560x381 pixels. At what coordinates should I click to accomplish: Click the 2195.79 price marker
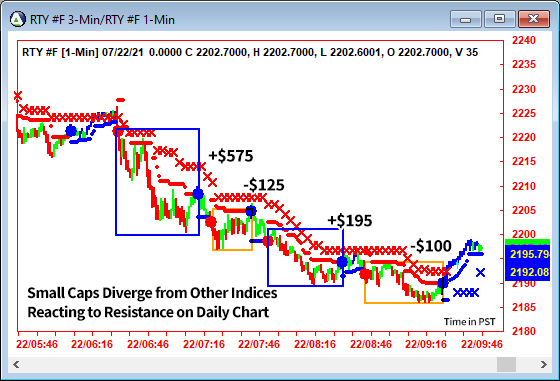pos(528,254)
